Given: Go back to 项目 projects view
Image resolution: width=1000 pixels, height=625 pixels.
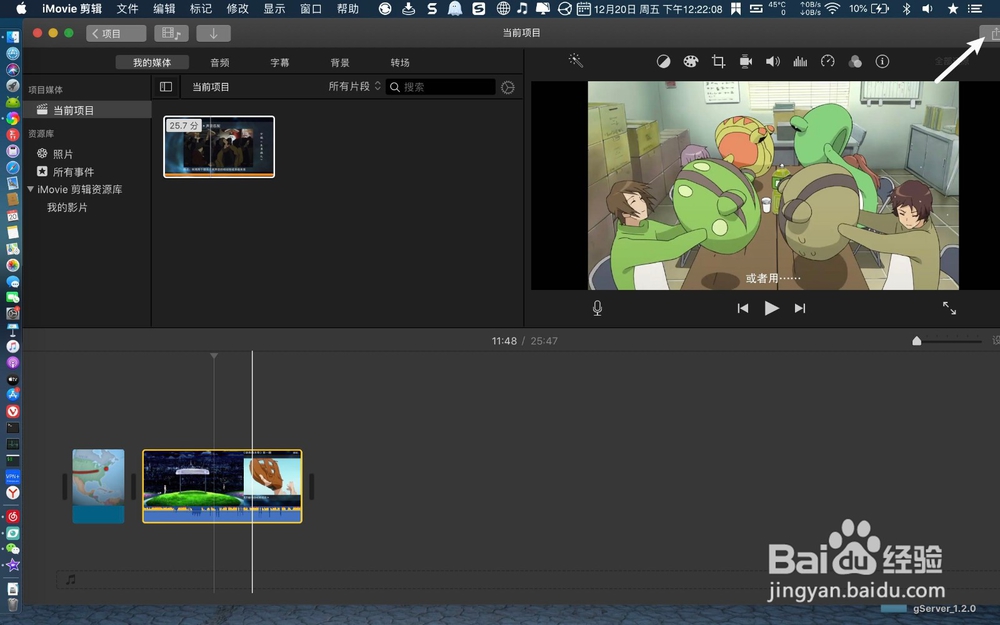Looking at the screenshot, I should point(116,33).
